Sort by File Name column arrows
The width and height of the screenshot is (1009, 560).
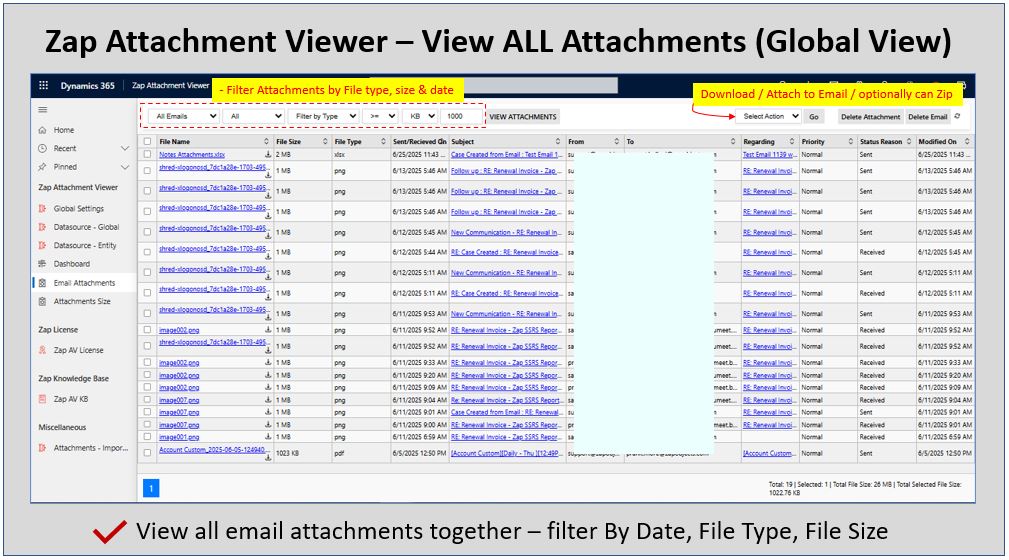point(266,142)
